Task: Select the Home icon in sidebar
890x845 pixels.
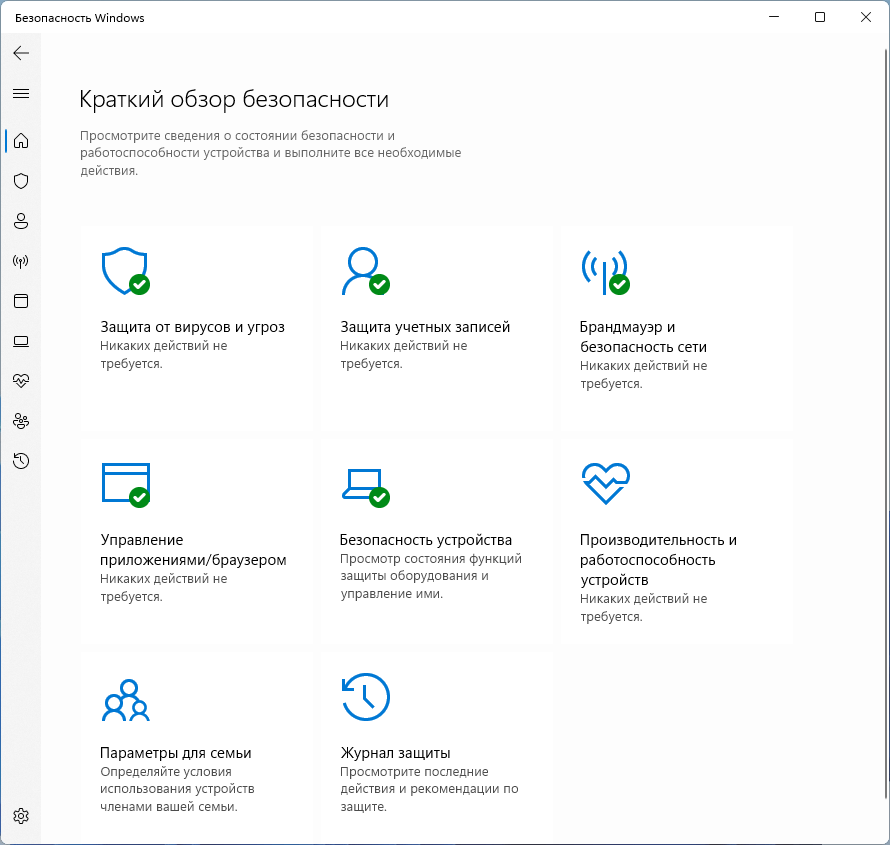Action: 21,141
